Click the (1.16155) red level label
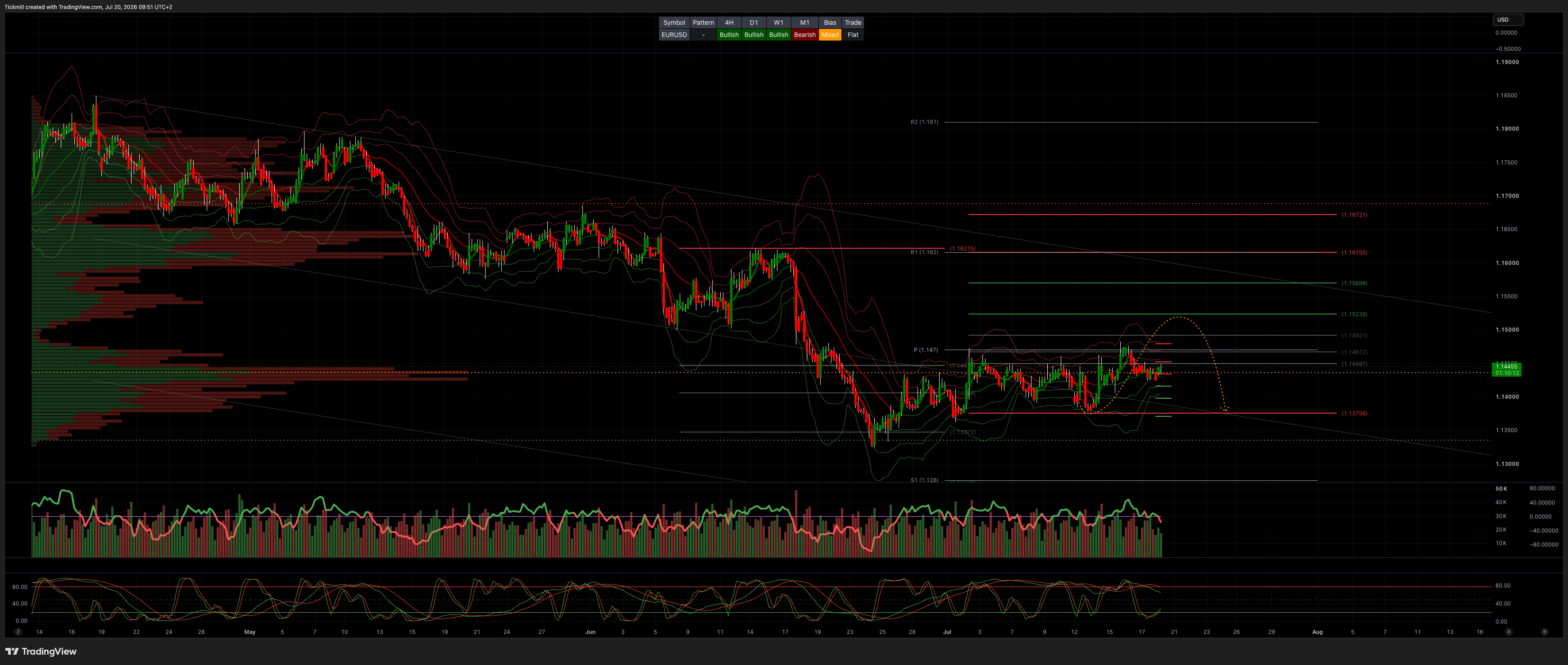 point(1354,253)
